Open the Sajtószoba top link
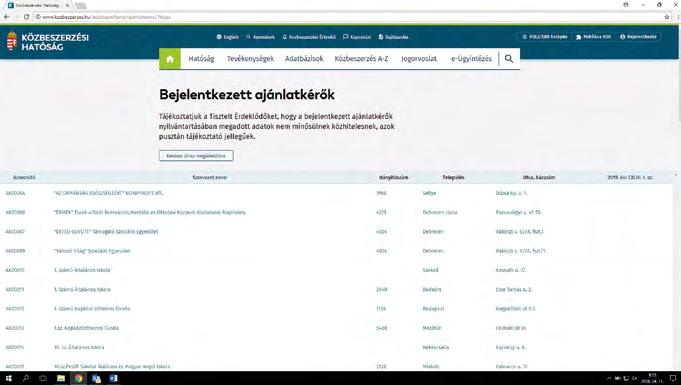Image resolution: width=681 pixels, height=385 pixels. (x=393, y=37)
